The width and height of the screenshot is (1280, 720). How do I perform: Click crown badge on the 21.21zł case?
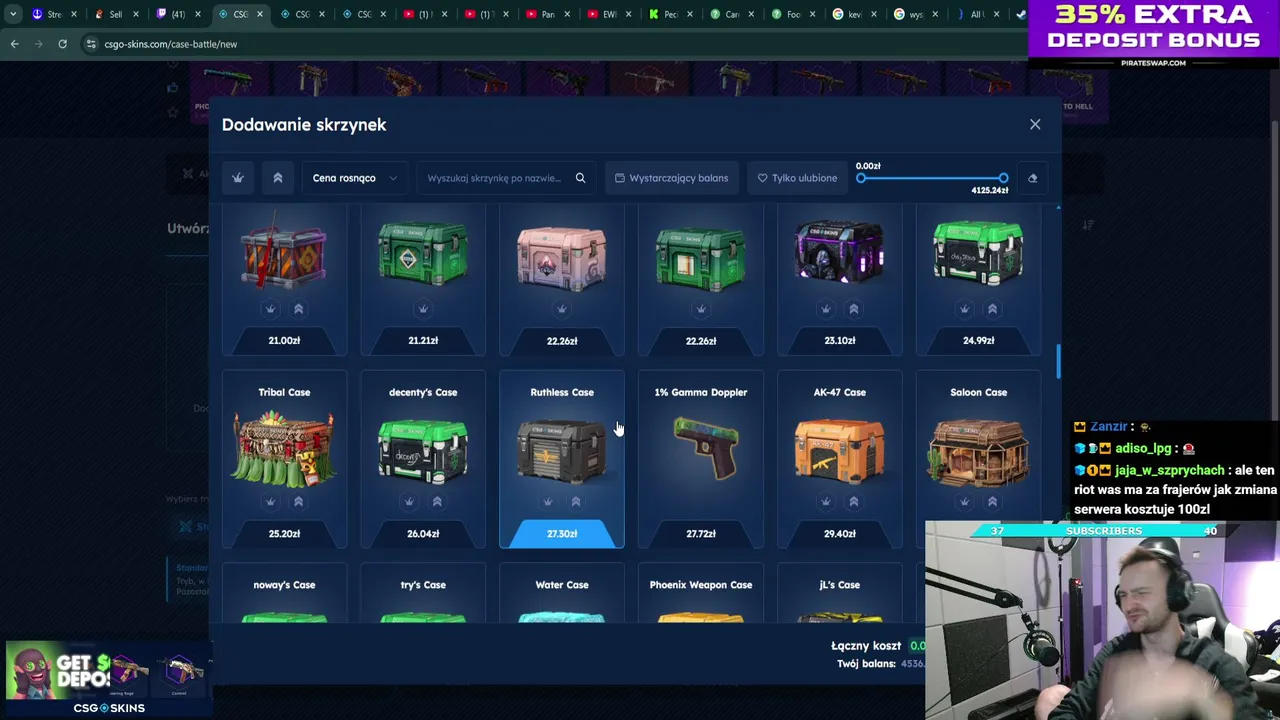[x=423, y=309]
